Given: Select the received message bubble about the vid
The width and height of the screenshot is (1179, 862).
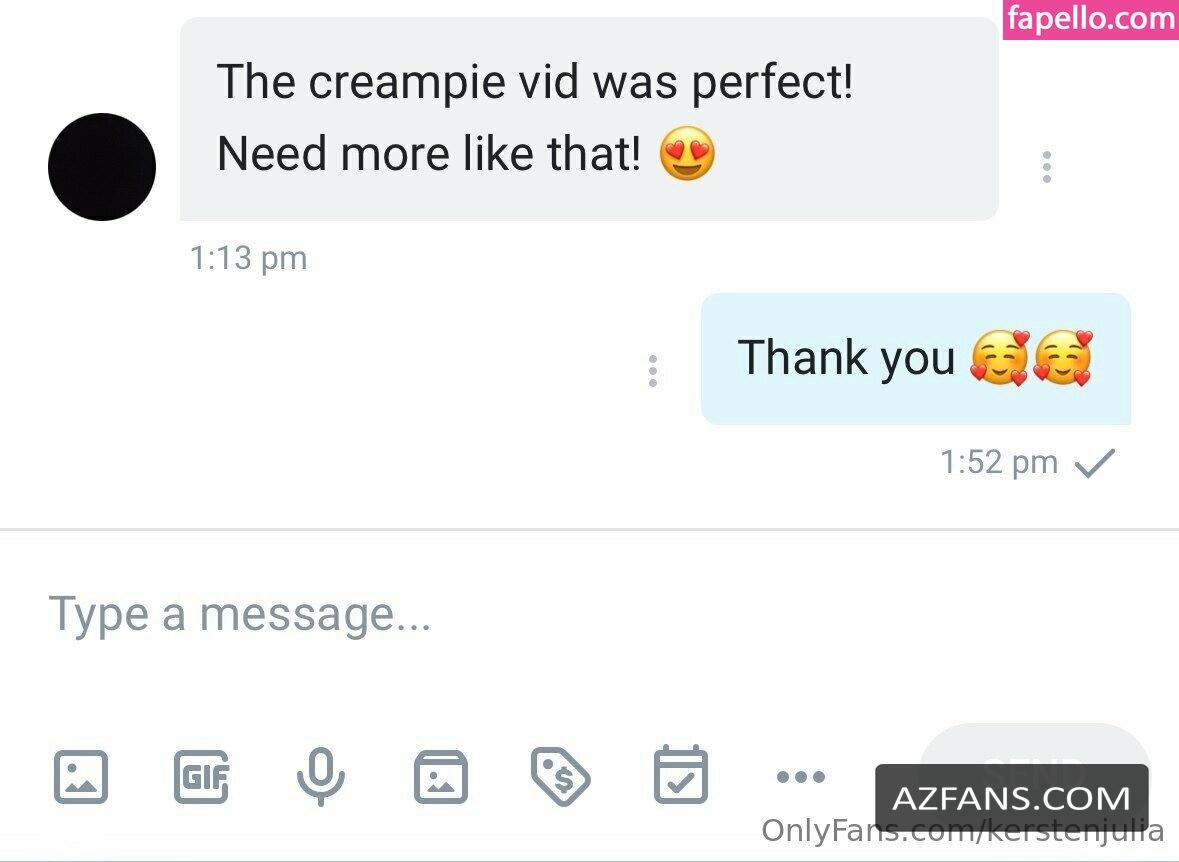Looking at the screenshot, I should coord(590,120).
